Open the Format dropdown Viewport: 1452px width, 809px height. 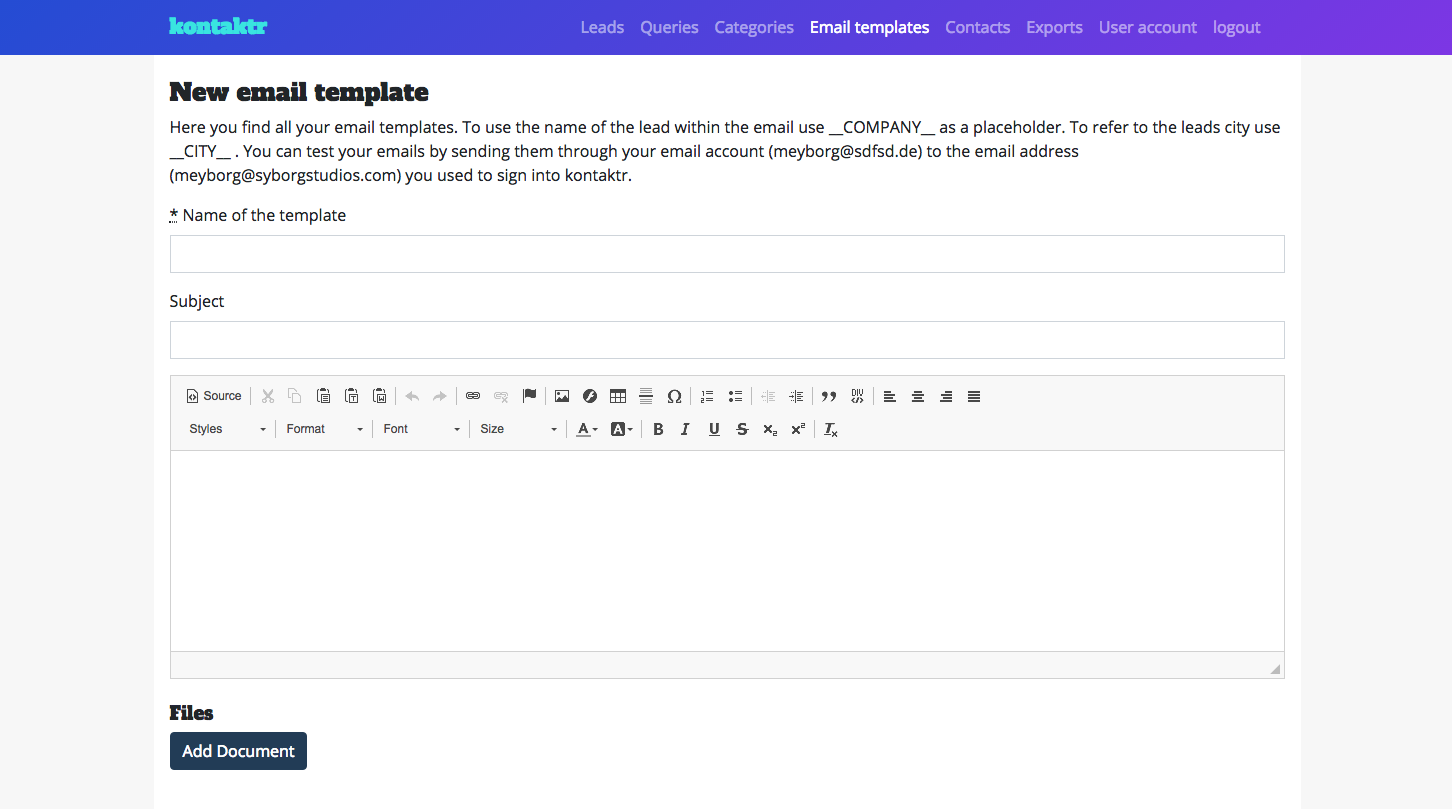pos(325,429)
